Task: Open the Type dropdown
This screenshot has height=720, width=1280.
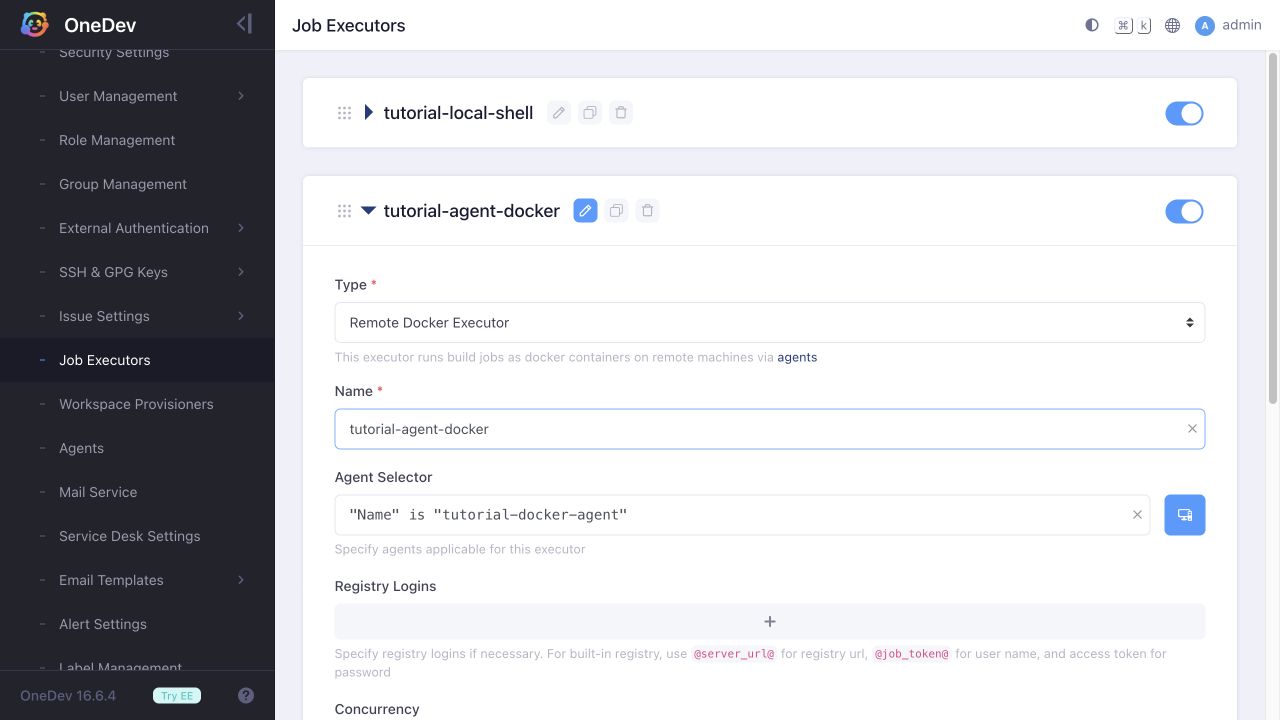Action: (x=770, y=323)
